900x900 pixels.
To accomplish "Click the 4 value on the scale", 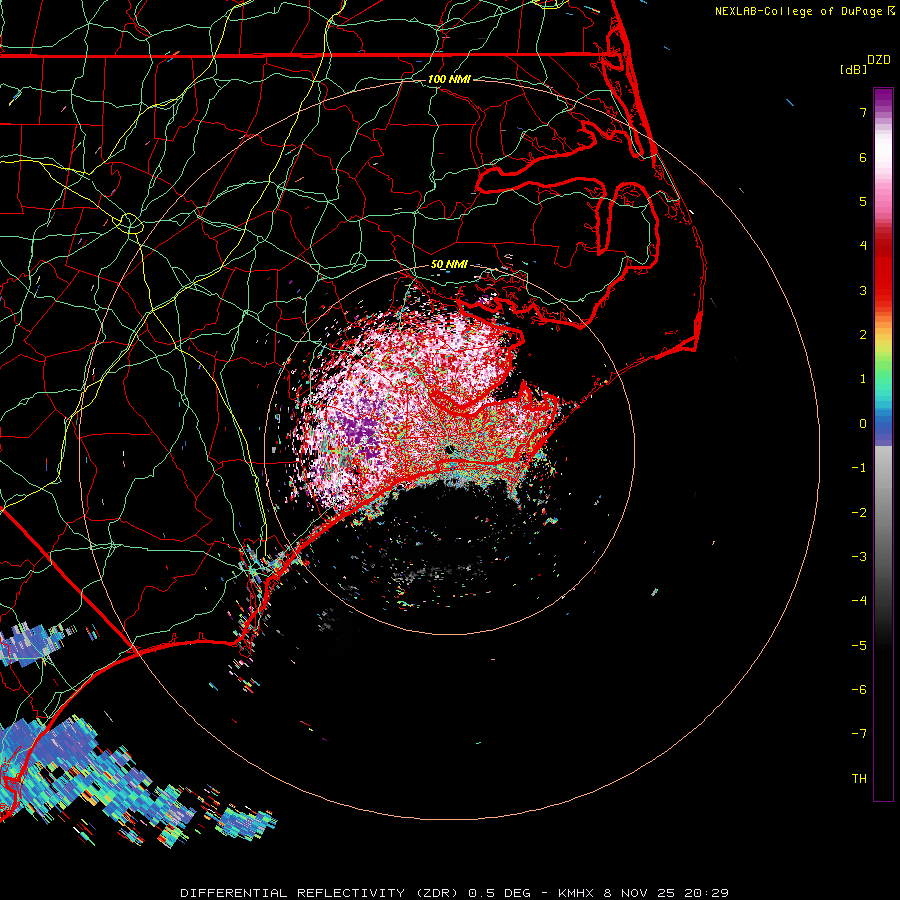I will pyautogui.click(x=863, y=246).
